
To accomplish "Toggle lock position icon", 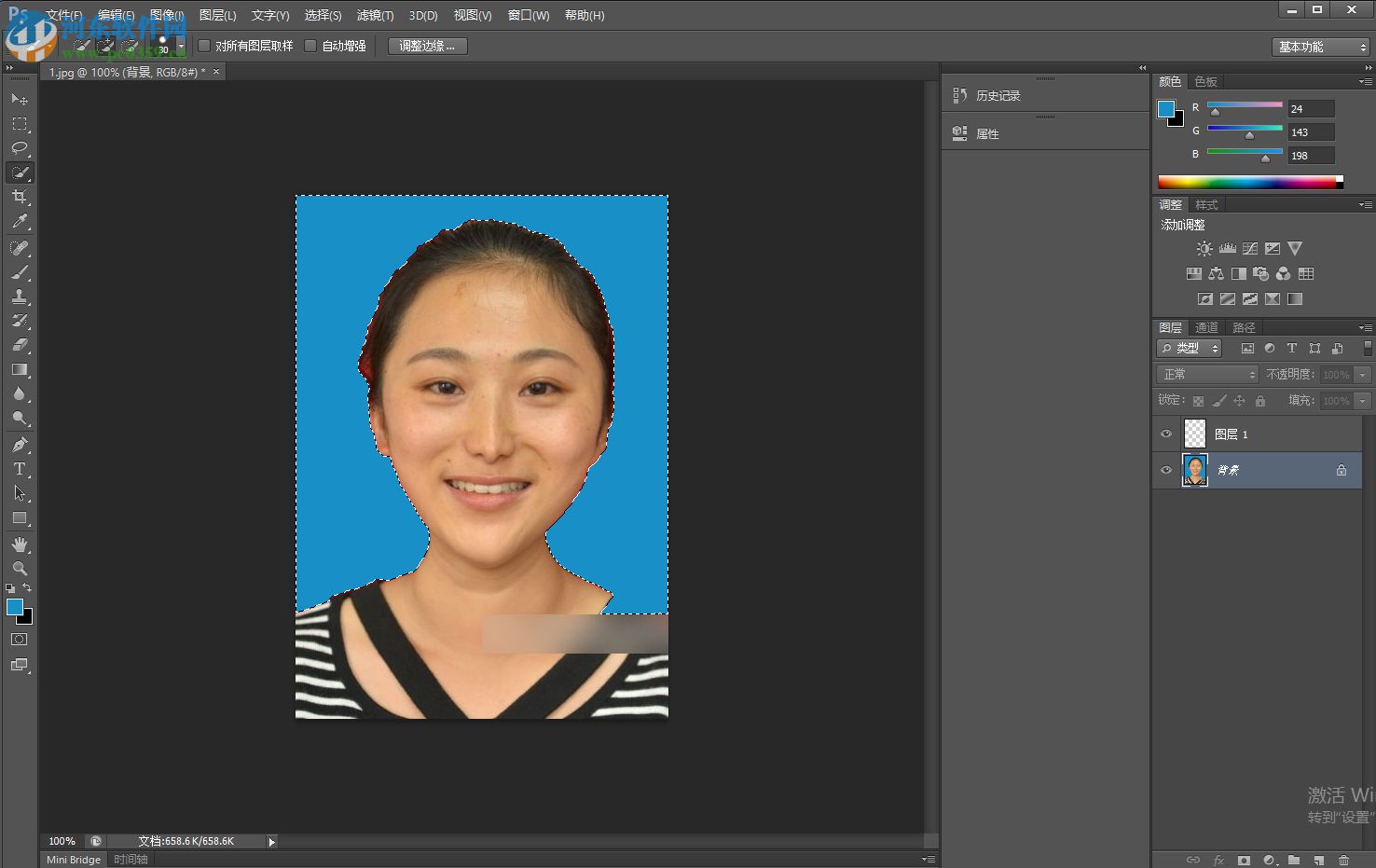I will point(1239,401).
